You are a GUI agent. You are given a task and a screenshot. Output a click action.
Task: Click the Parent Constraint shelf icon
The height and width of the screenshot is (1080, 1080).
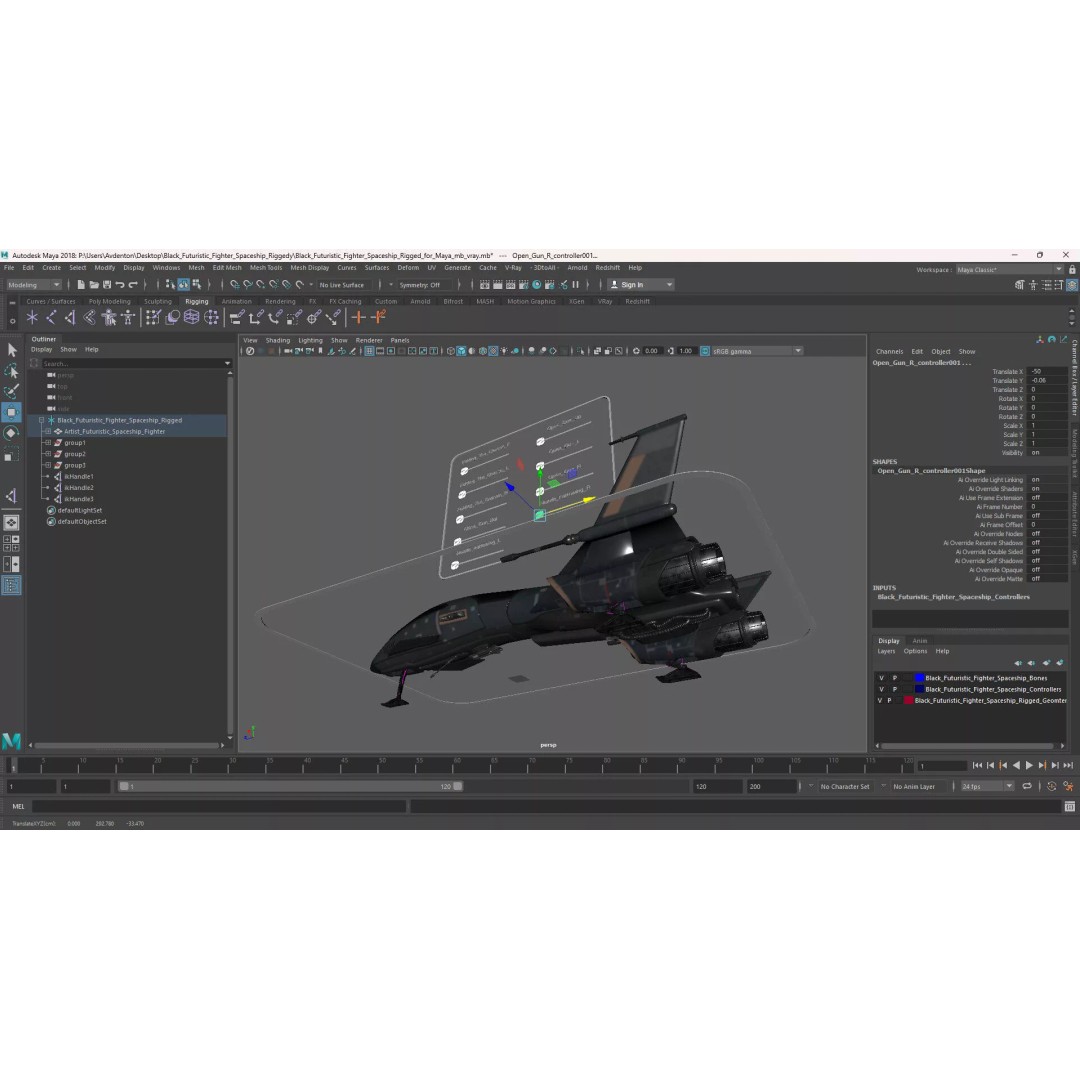pyautogui.click(x=237, y=318)
